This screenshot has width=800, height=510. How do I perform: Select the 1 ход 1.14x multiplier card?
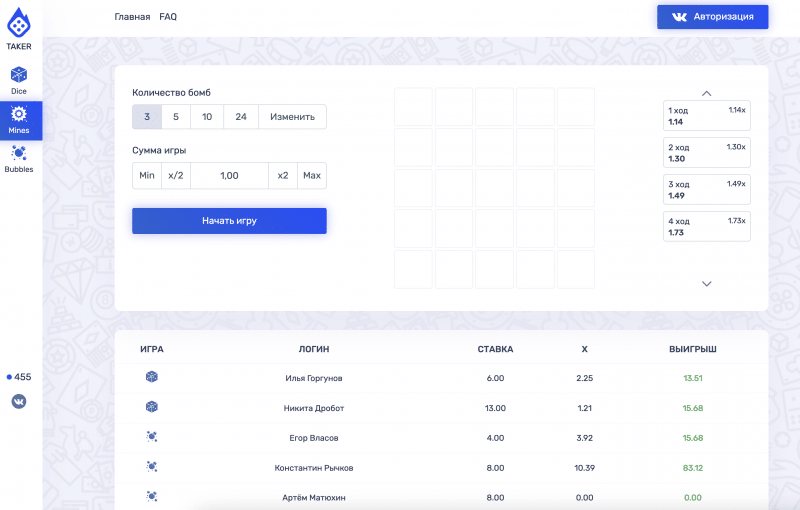pyautogui.click(x=707, y=116)
